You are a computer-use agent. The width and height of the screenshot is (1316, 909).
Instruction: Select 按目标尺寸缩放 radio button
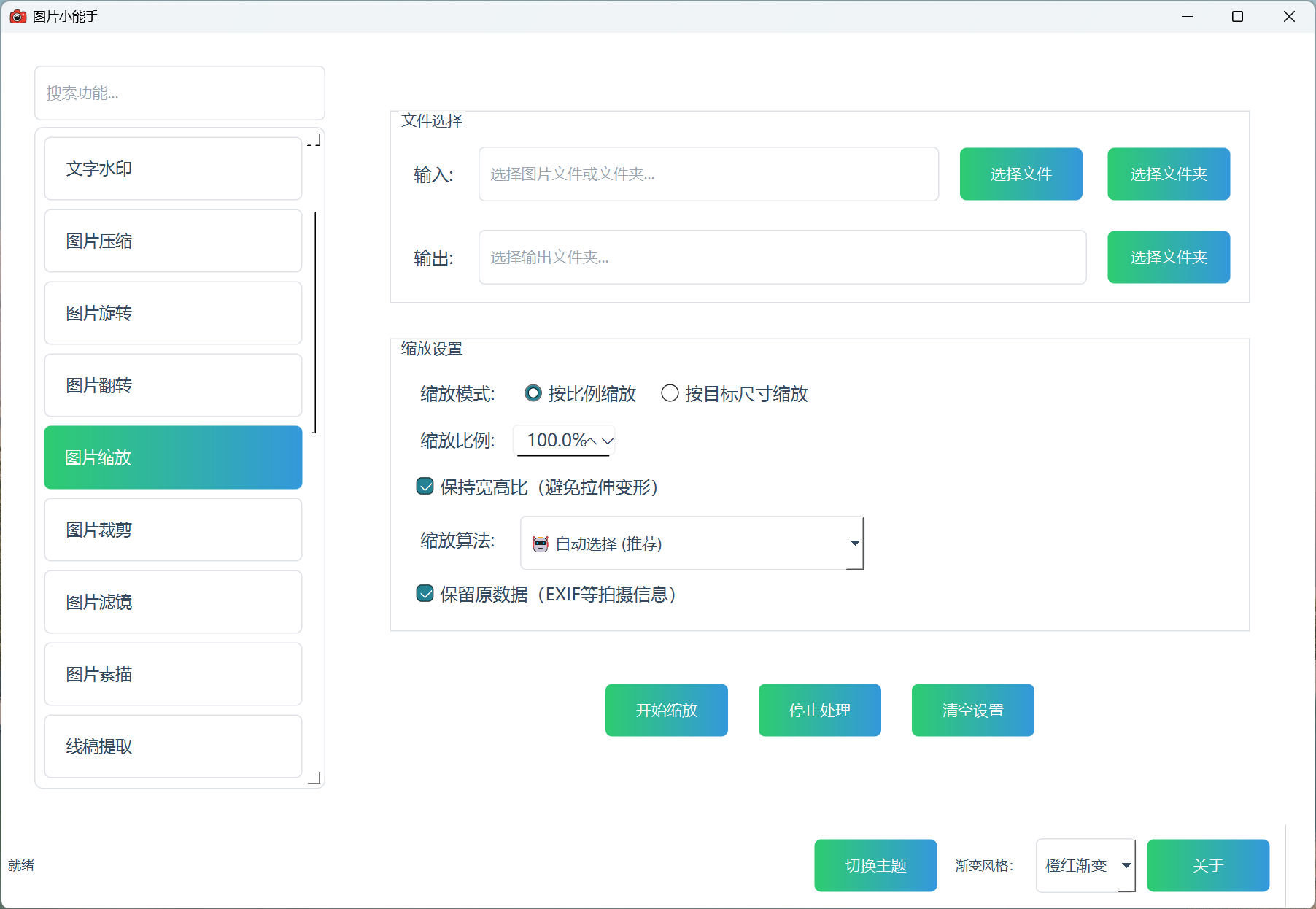tap(670, 393)
